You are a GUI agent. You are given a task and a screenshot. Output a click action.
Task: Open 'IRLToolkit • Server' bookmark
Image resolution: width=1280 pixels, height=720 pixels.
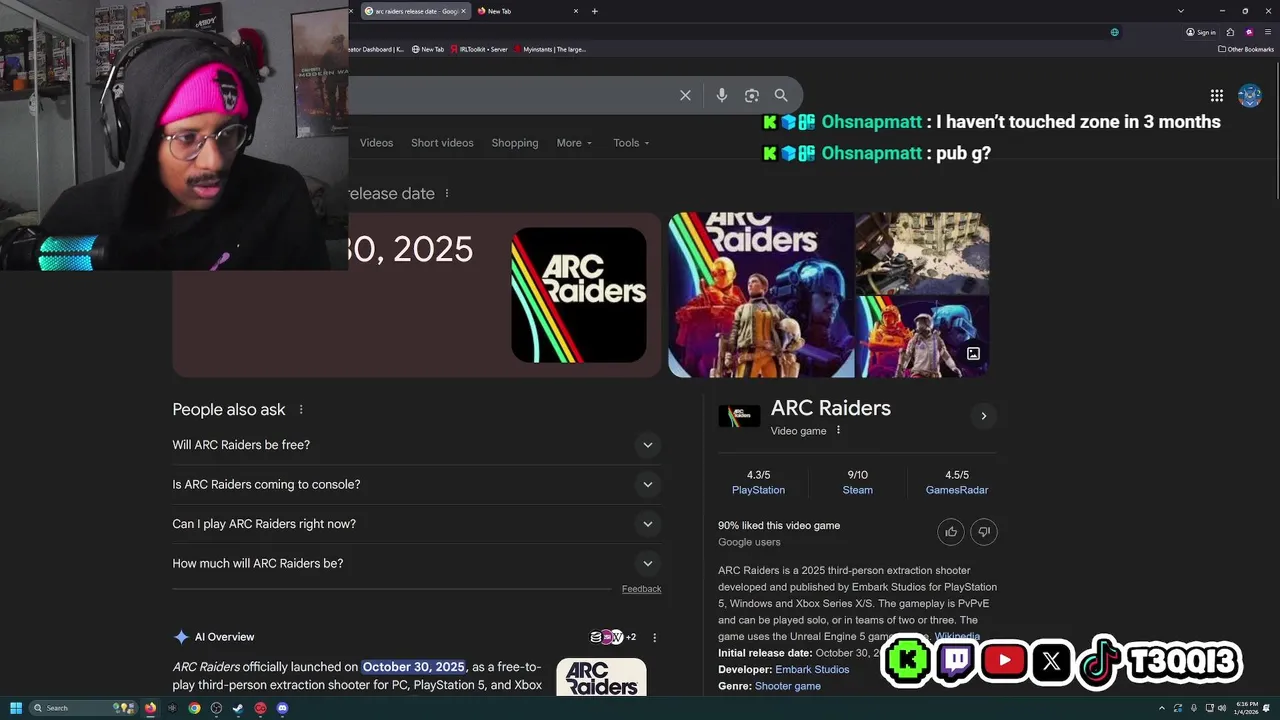tap(479, 49)
